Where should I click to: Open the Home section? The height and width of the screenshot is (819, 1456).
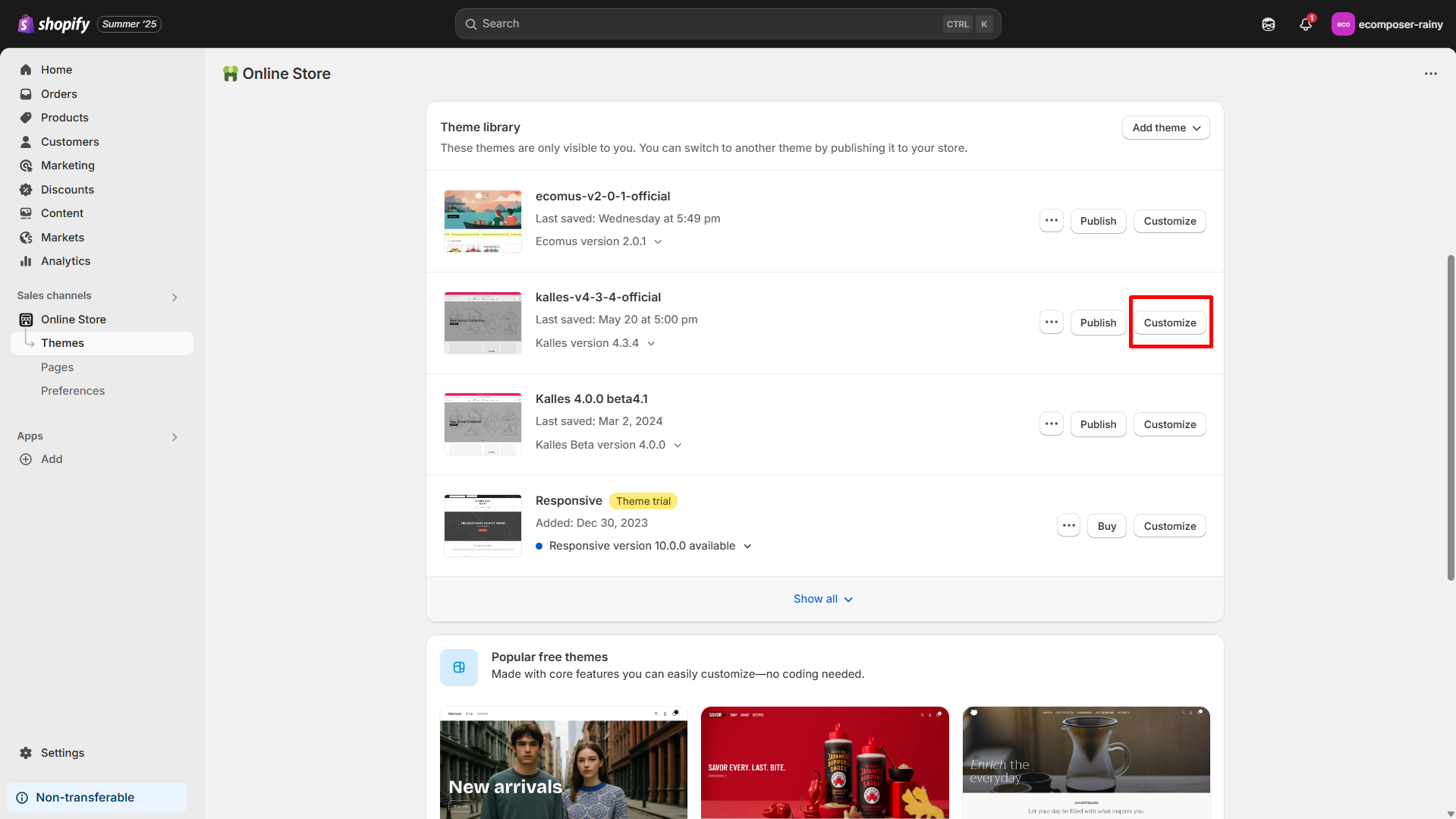point(56,69)
